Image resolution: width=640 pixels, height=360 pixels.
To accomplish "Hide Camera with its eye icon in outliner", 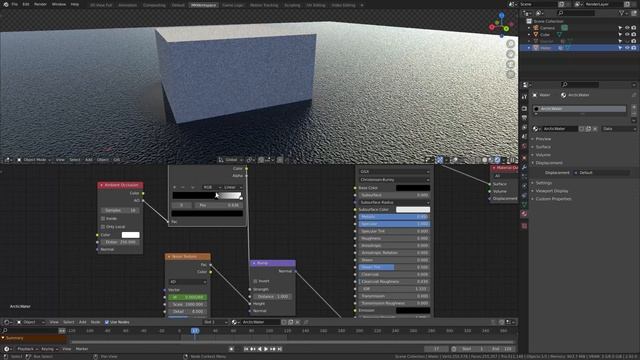I will 627,28.
